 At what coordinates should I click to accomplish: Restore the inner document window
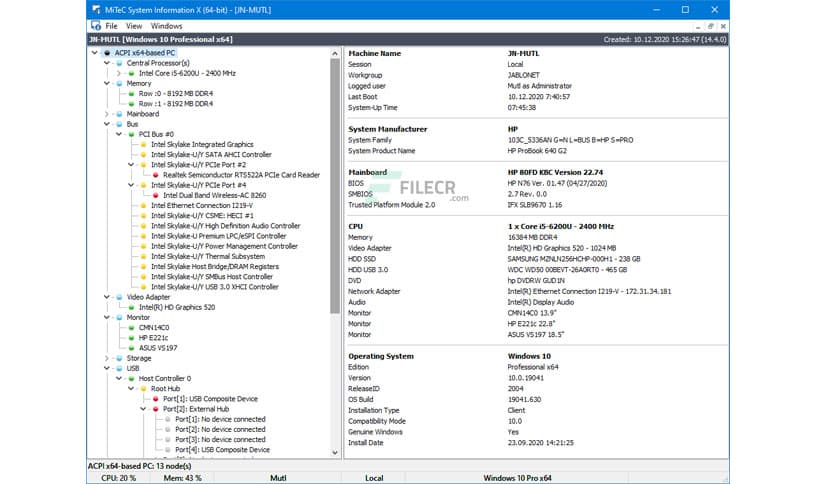710,26
